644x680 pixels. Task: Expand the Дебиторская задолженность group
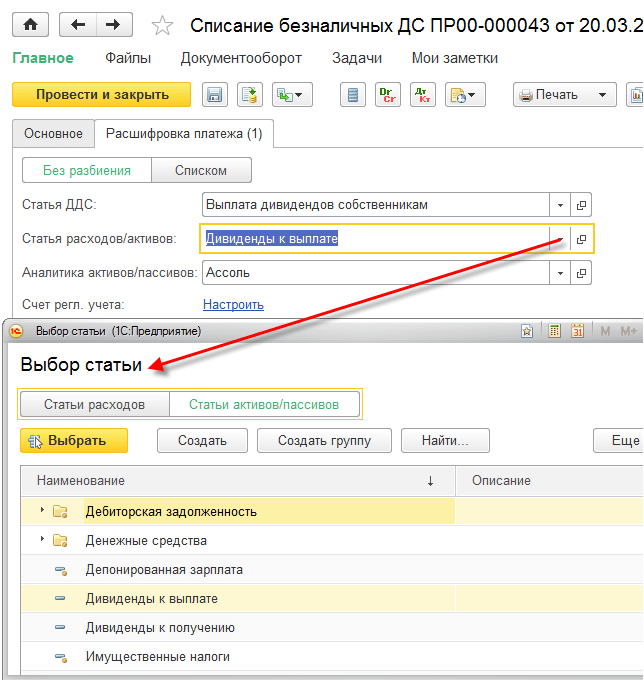click(x=42, y=511)
